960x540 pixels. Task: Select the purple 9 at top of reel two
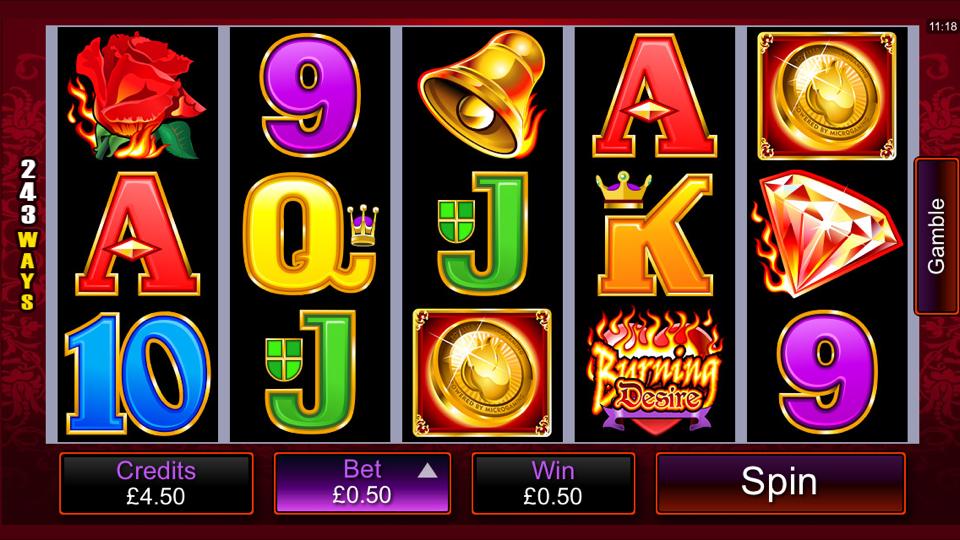tap(310, 94)
